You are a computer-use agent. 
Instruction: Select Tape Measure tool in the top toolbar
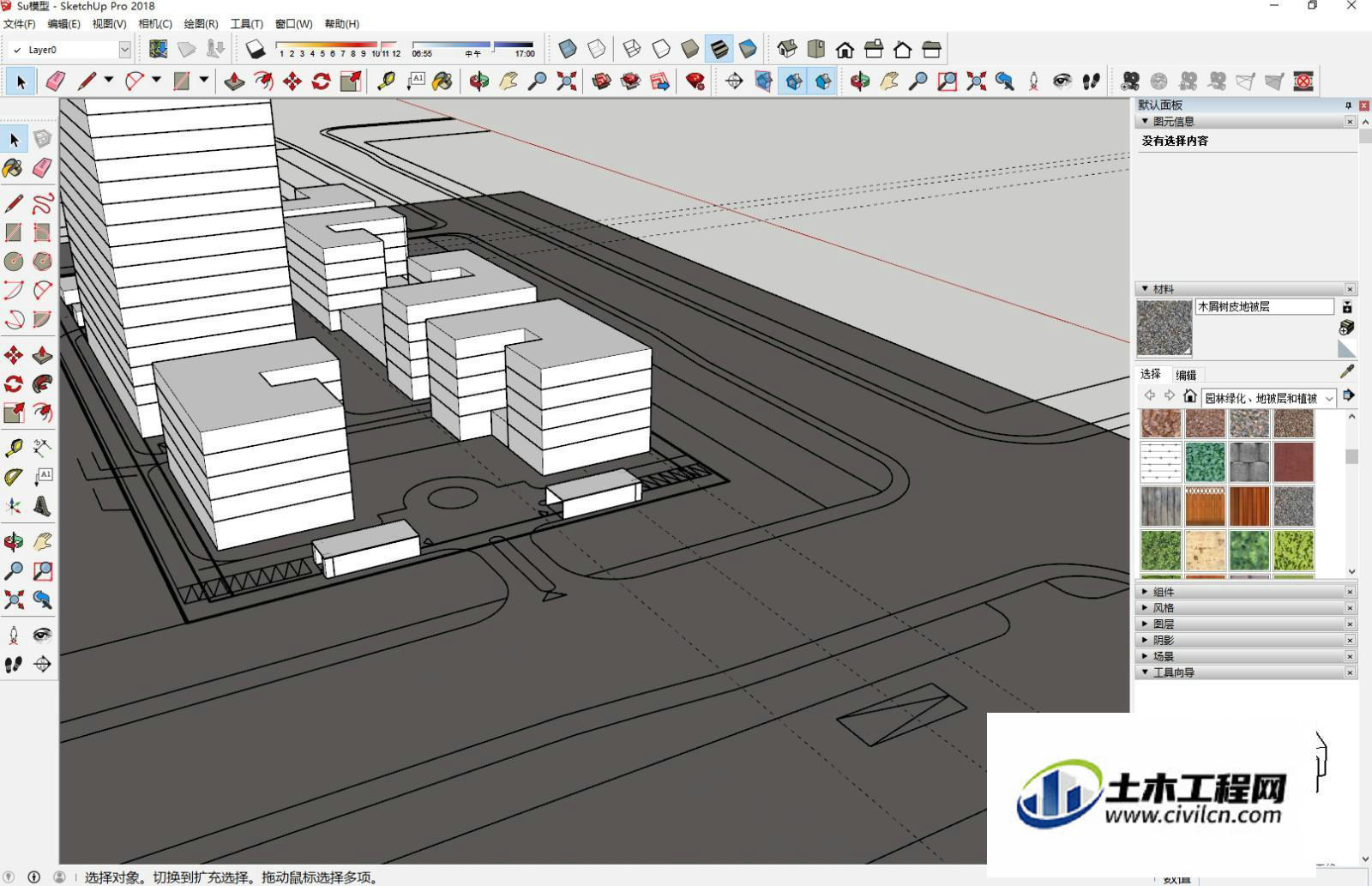pyautogui.click(x=386, y=81)
